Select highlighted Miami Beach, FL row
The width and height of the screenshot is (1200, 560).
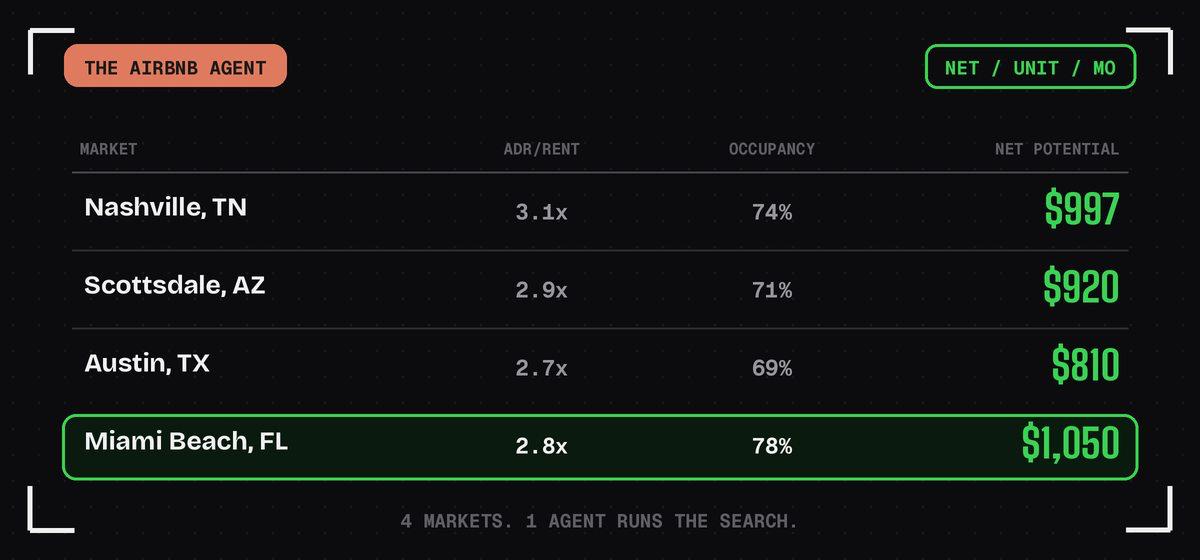[x=600, y=446]
